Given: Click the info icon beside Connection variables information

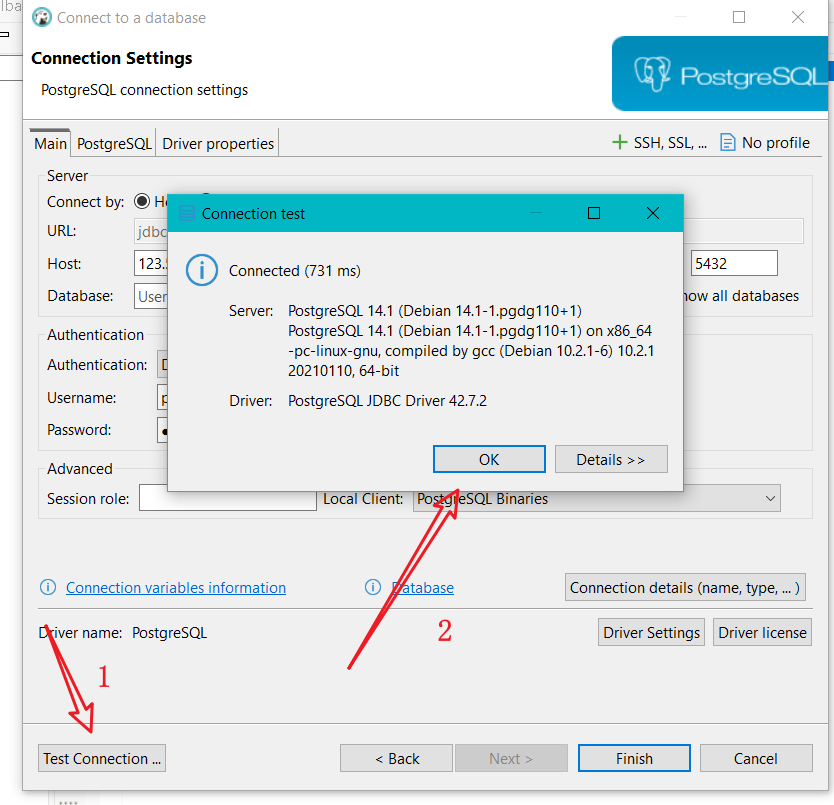Looking at the screenshot, I should click(47, 587).
